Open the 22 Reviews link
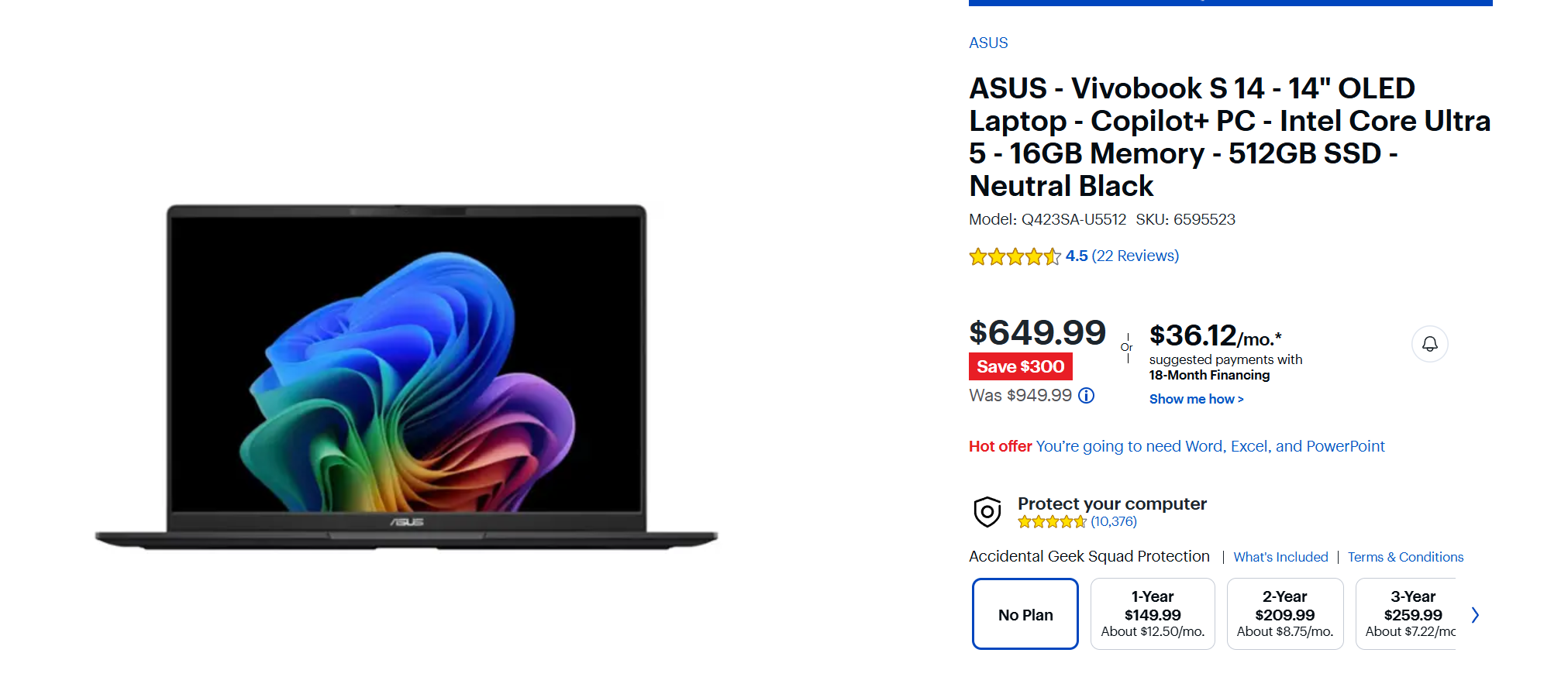 [x=1136, y=256]
